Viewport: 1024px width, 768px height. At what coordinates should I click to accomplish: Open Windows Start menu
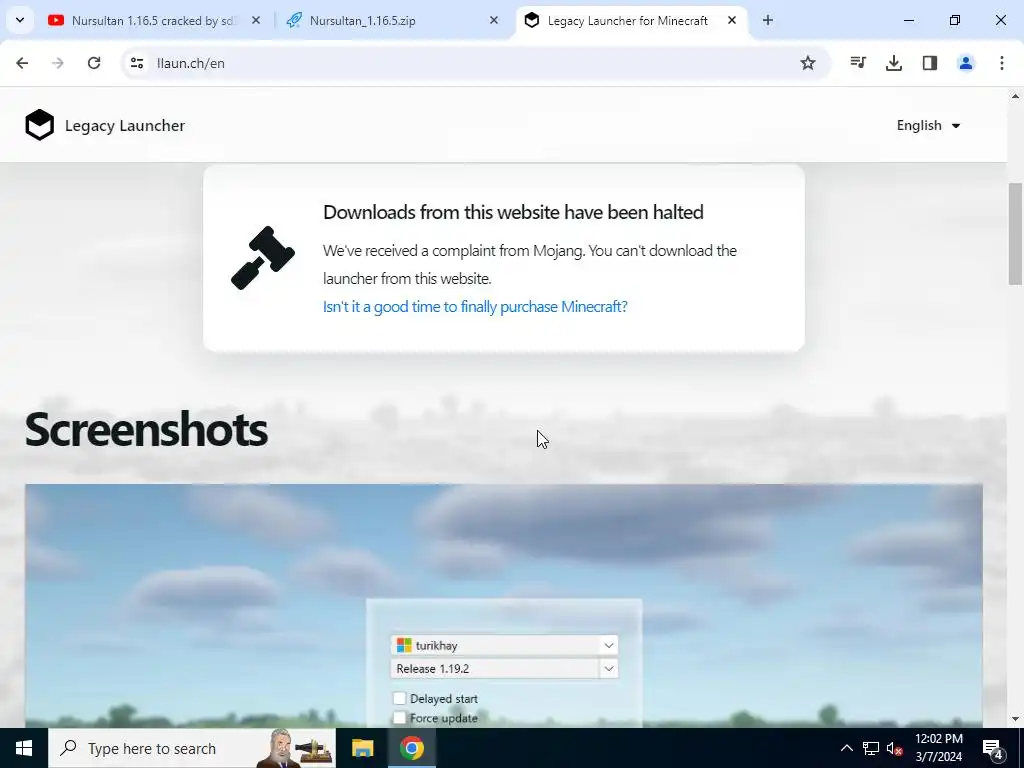[24, 748]
